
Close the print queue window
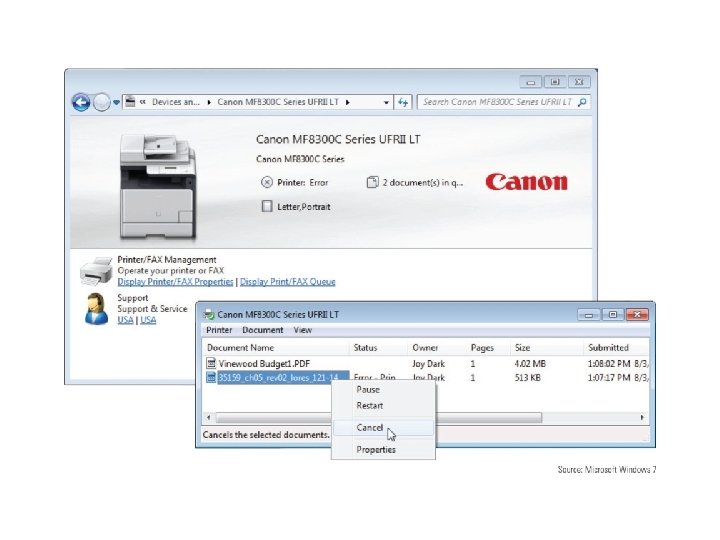(637, 315)
